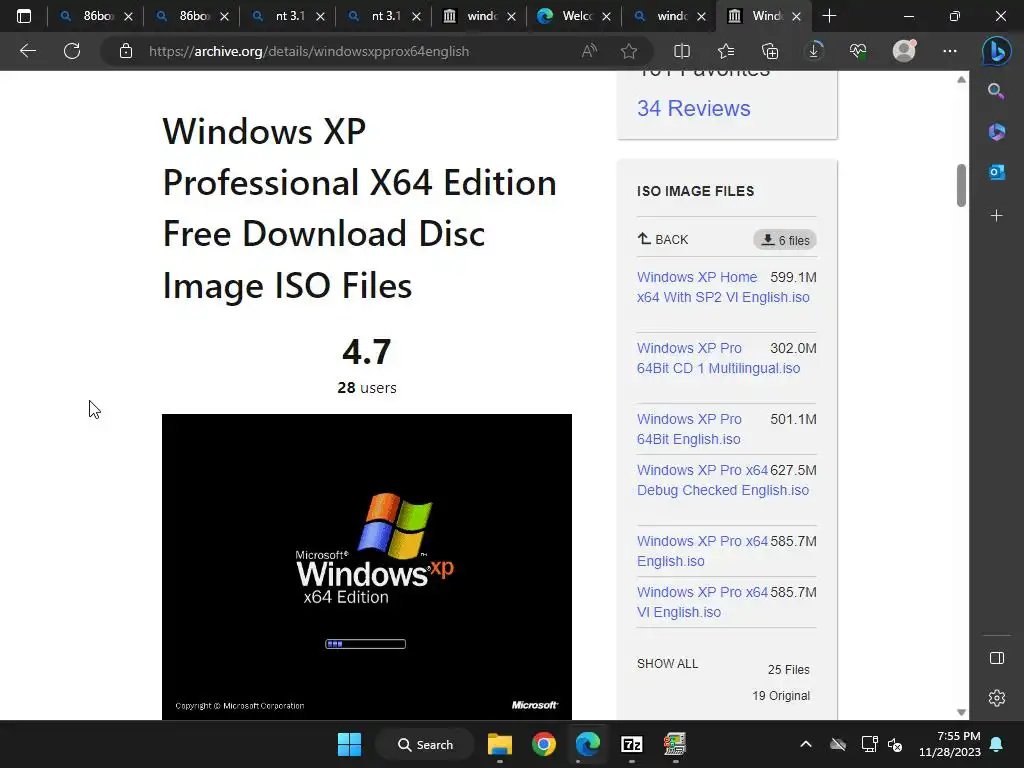Show the Downloads panel
Image resolution: width=1024 pixels, height=768 pixels.
(x=814, y=51)
